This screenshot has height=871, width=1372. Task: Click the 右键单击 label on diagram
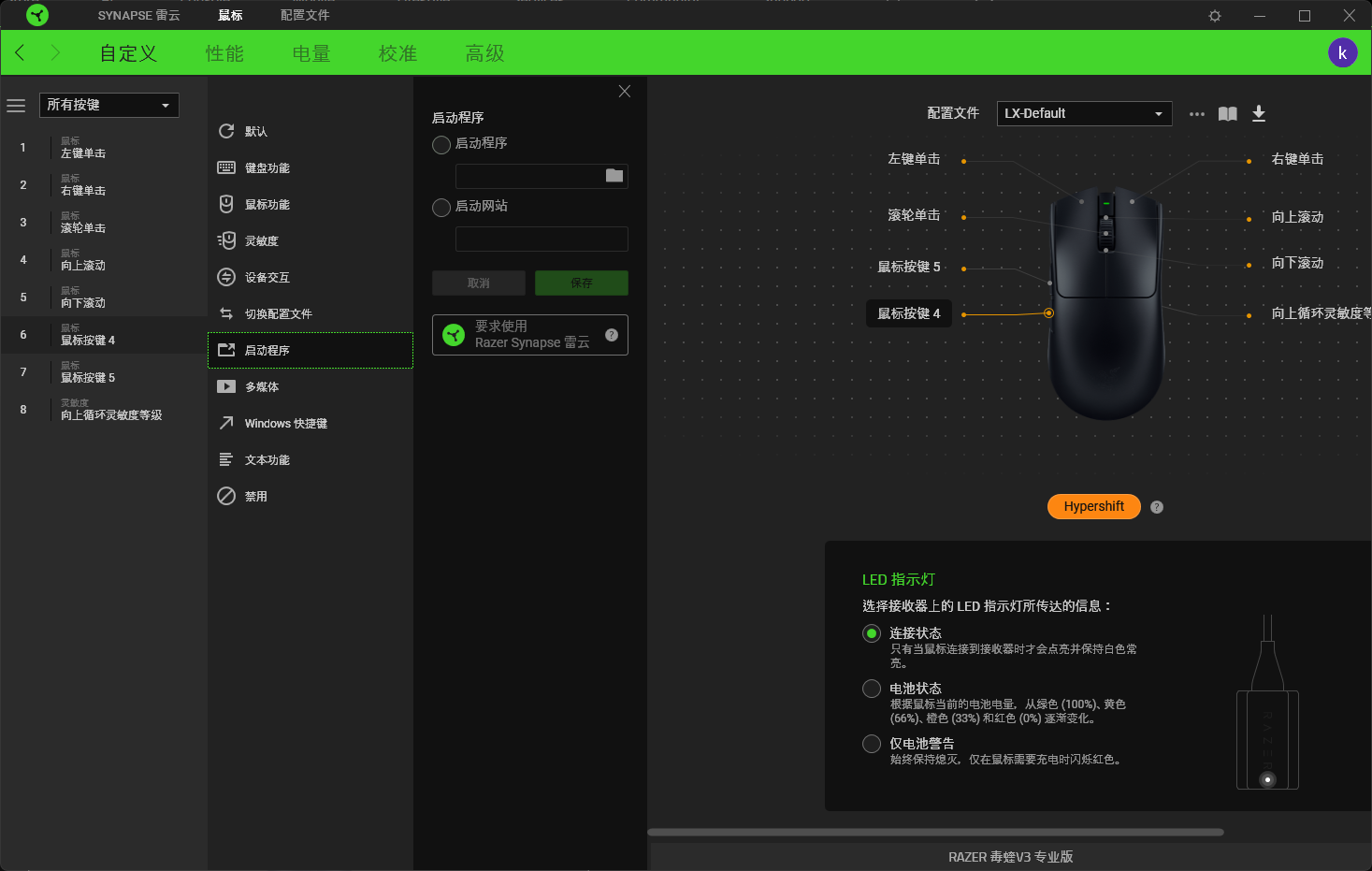(x=1297, y=159)
